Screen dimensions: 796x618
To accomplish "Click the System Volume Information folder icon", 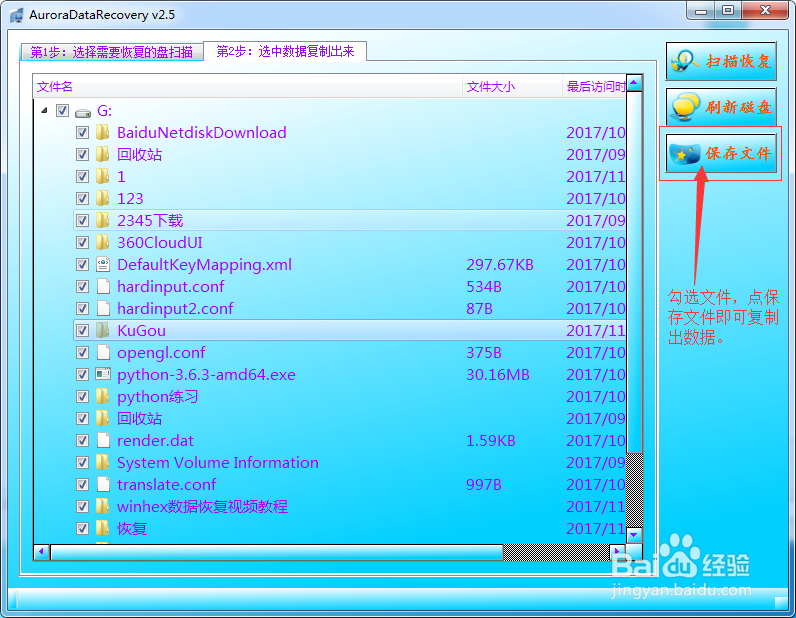I will pos(103,463).
